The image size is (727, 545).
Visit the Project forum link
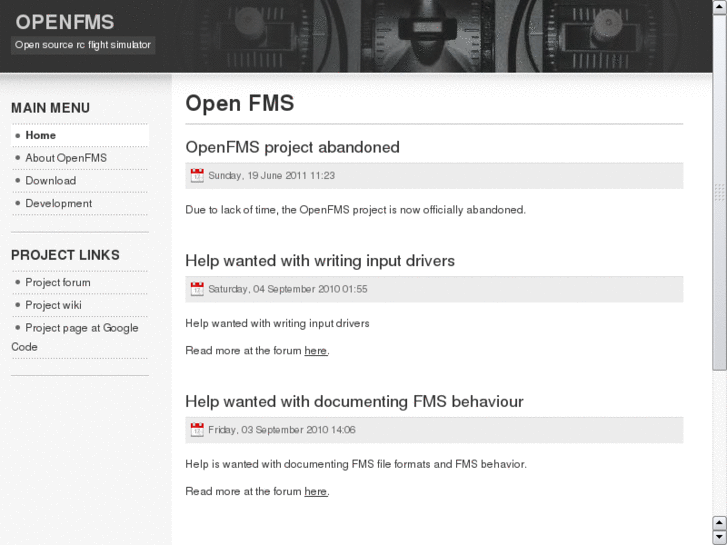pos(58,282)
